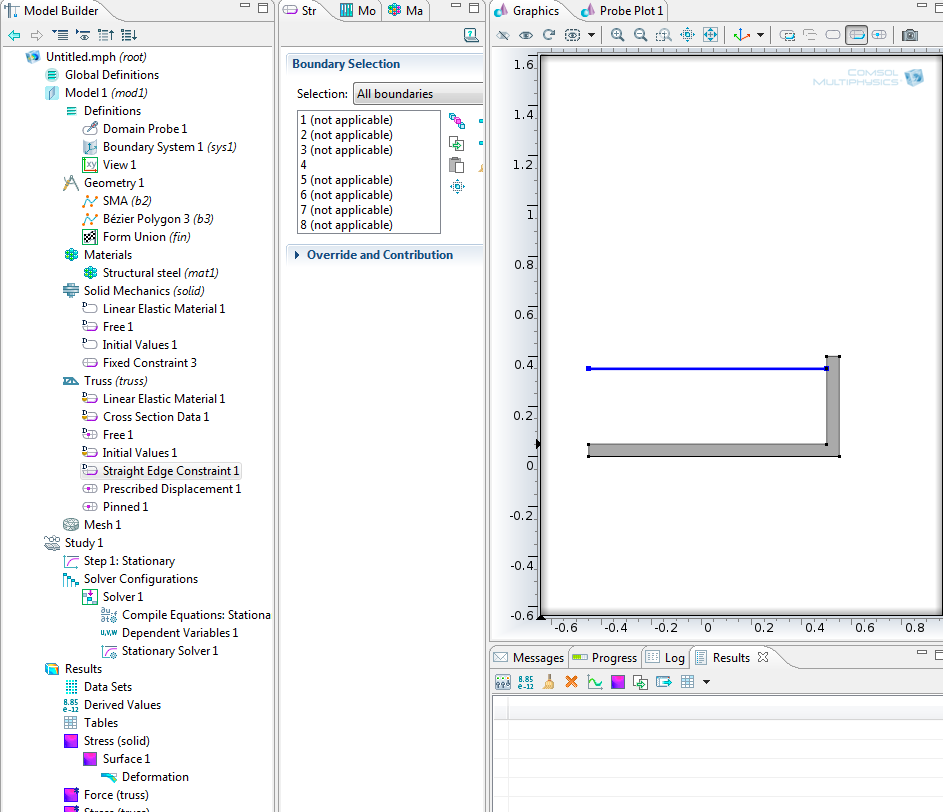Click the Reset Hiding refresh icon
The image size is (943, 812).
click(548, 35)
